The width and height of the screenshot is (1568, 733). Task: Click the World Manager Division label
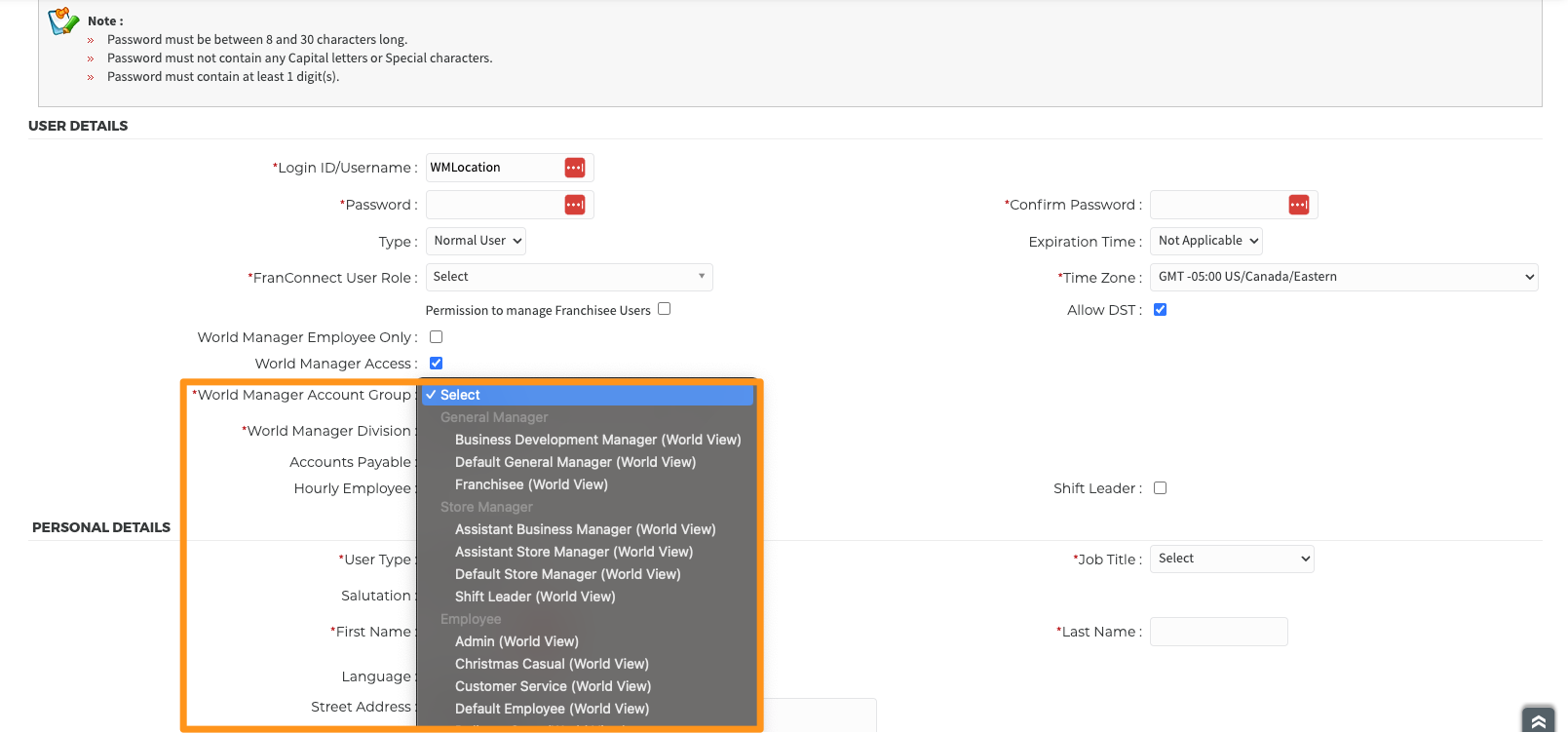point(329,431)
